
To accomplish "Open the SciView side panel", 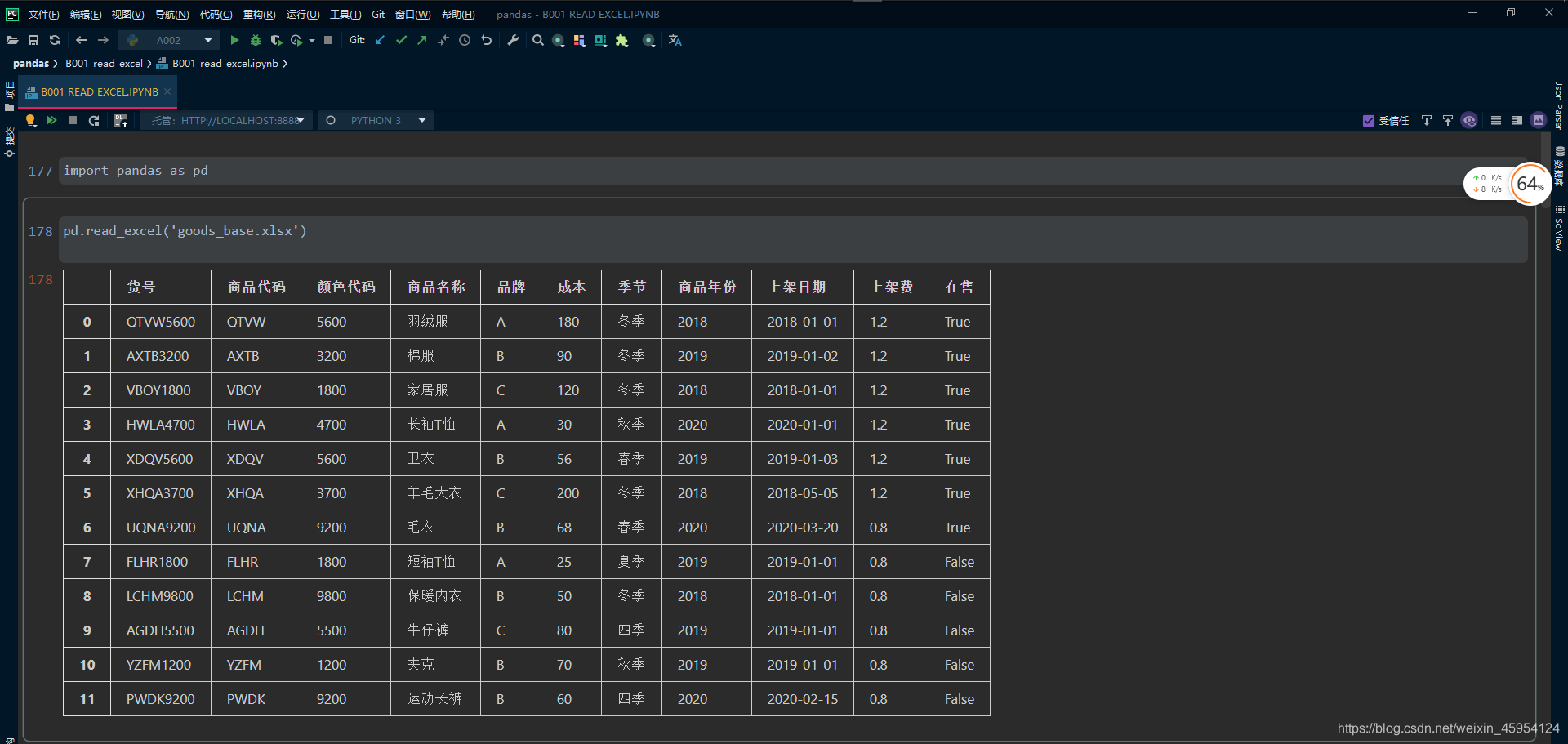I will [1559, 228].
